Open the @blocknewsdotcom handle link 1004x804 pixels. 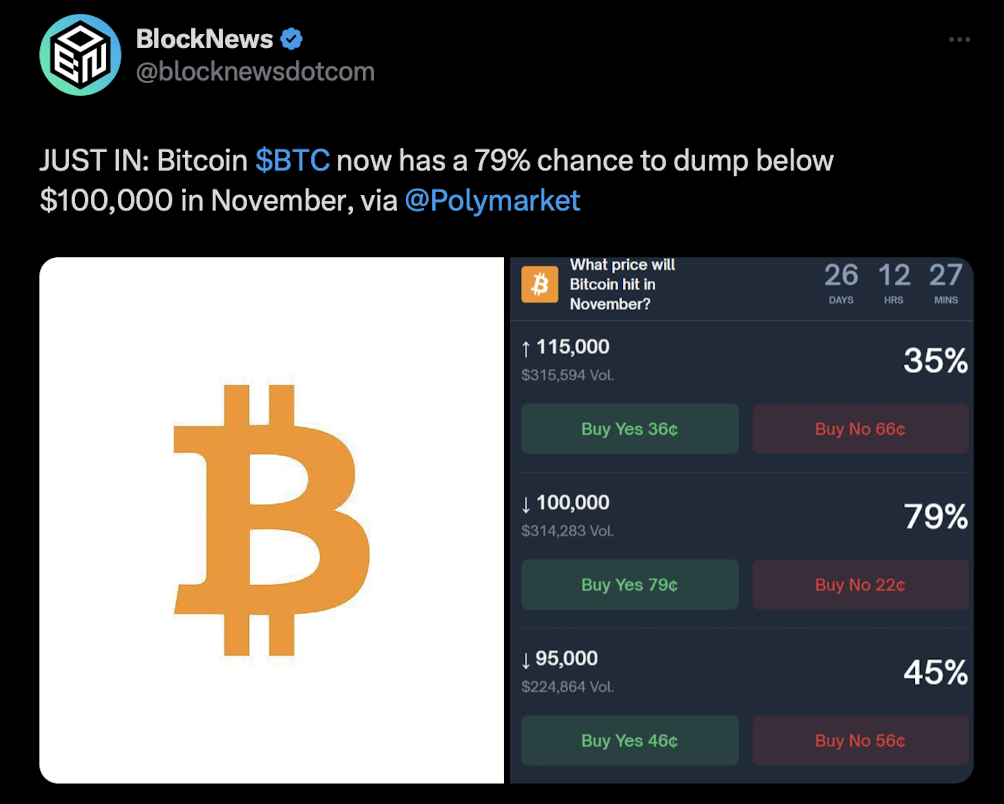[x=255, y=72]
